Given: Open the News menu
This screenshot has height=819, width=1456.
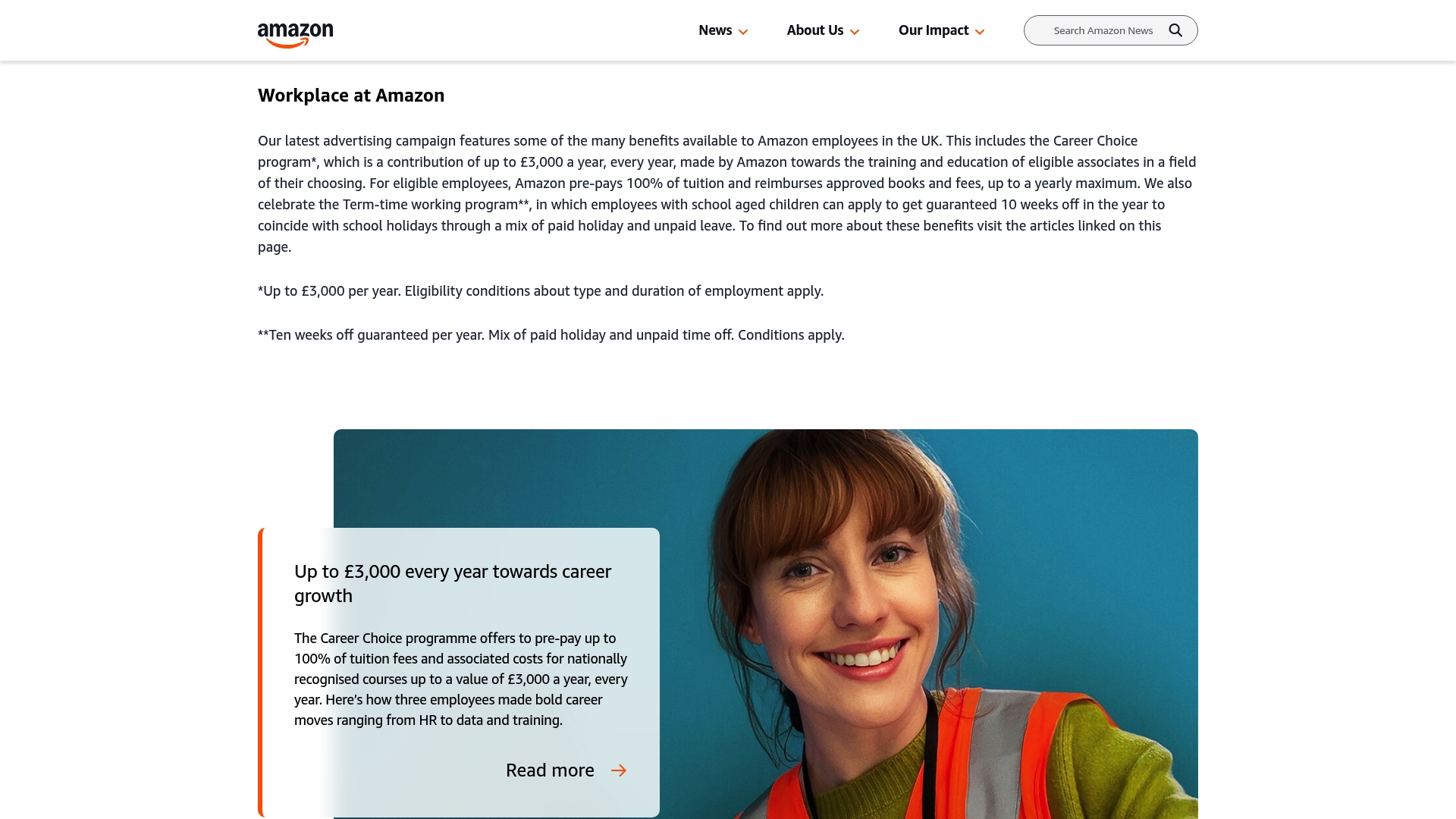Looking at the screenshot, I should (x=715, y=30).
